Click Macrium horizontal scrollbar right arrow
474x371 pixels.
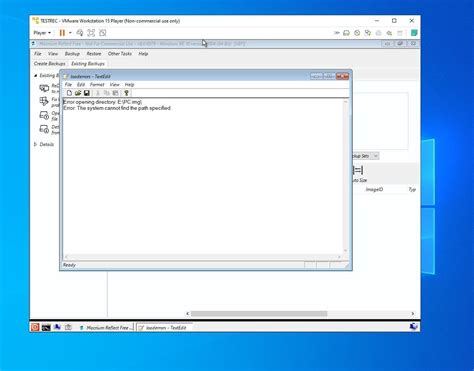413,314
